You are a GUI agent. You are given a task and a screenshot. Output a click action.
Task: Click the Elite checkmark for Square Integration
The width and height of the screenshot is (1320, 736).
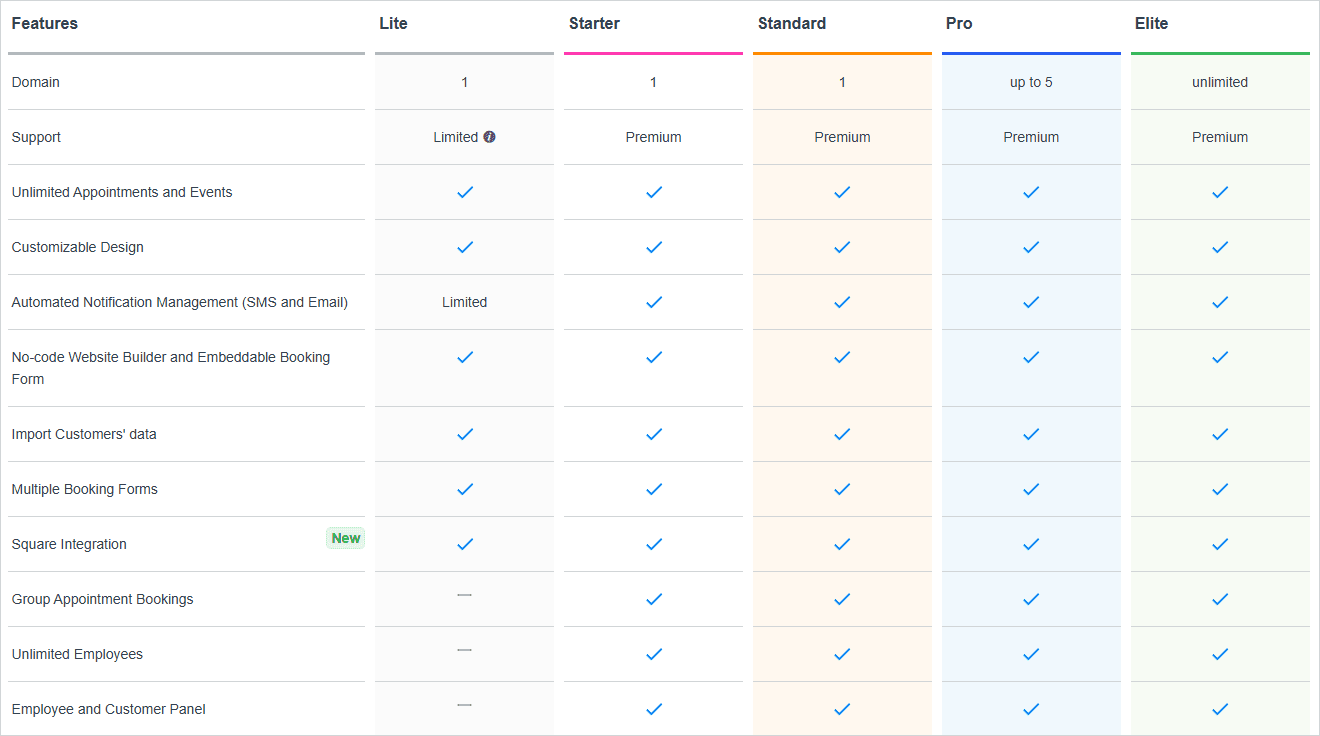(x=1220, y=544)
